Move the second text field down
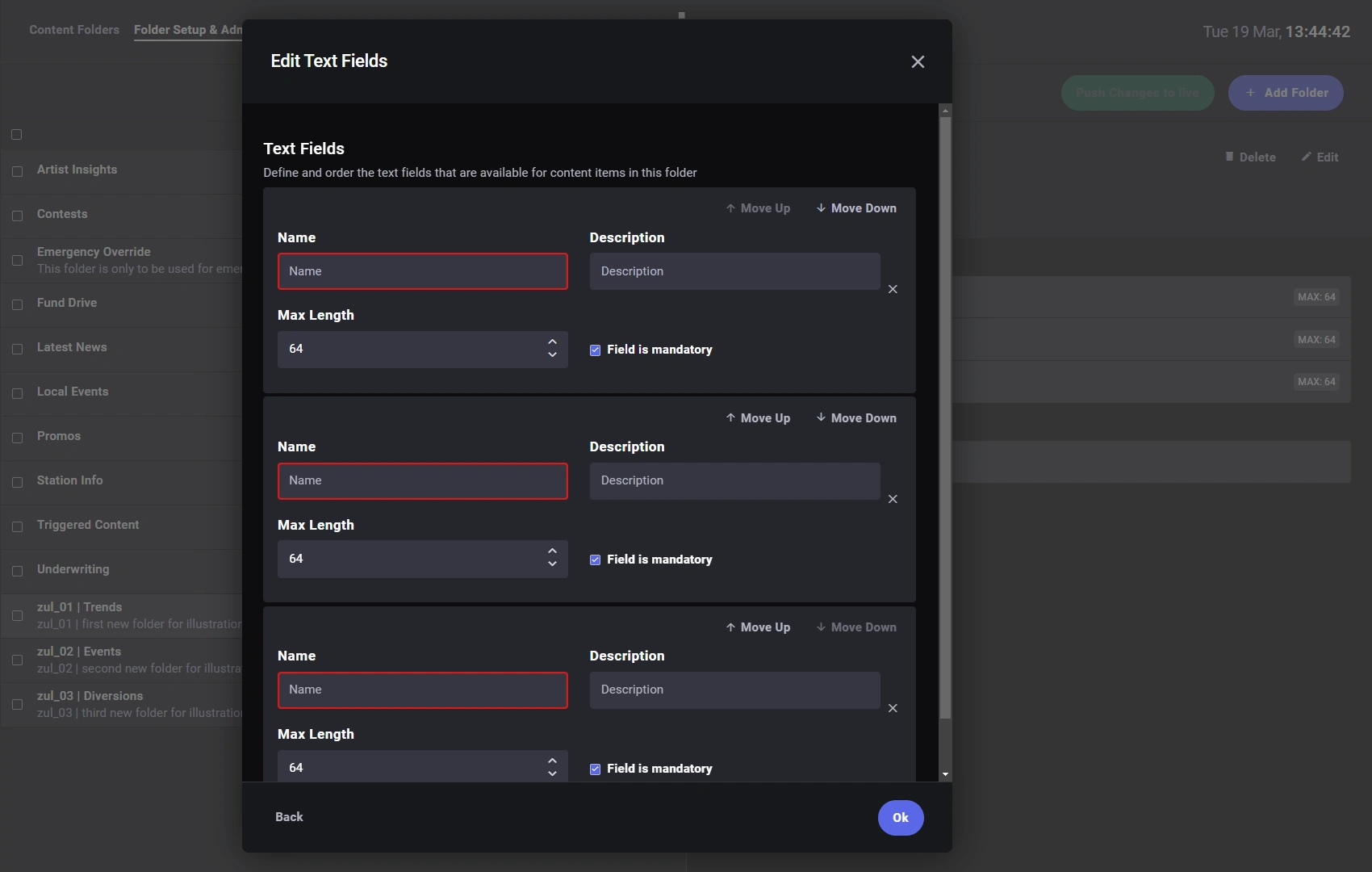The height and width of the screenshot is (872, 1372). (x=856, y=418)
